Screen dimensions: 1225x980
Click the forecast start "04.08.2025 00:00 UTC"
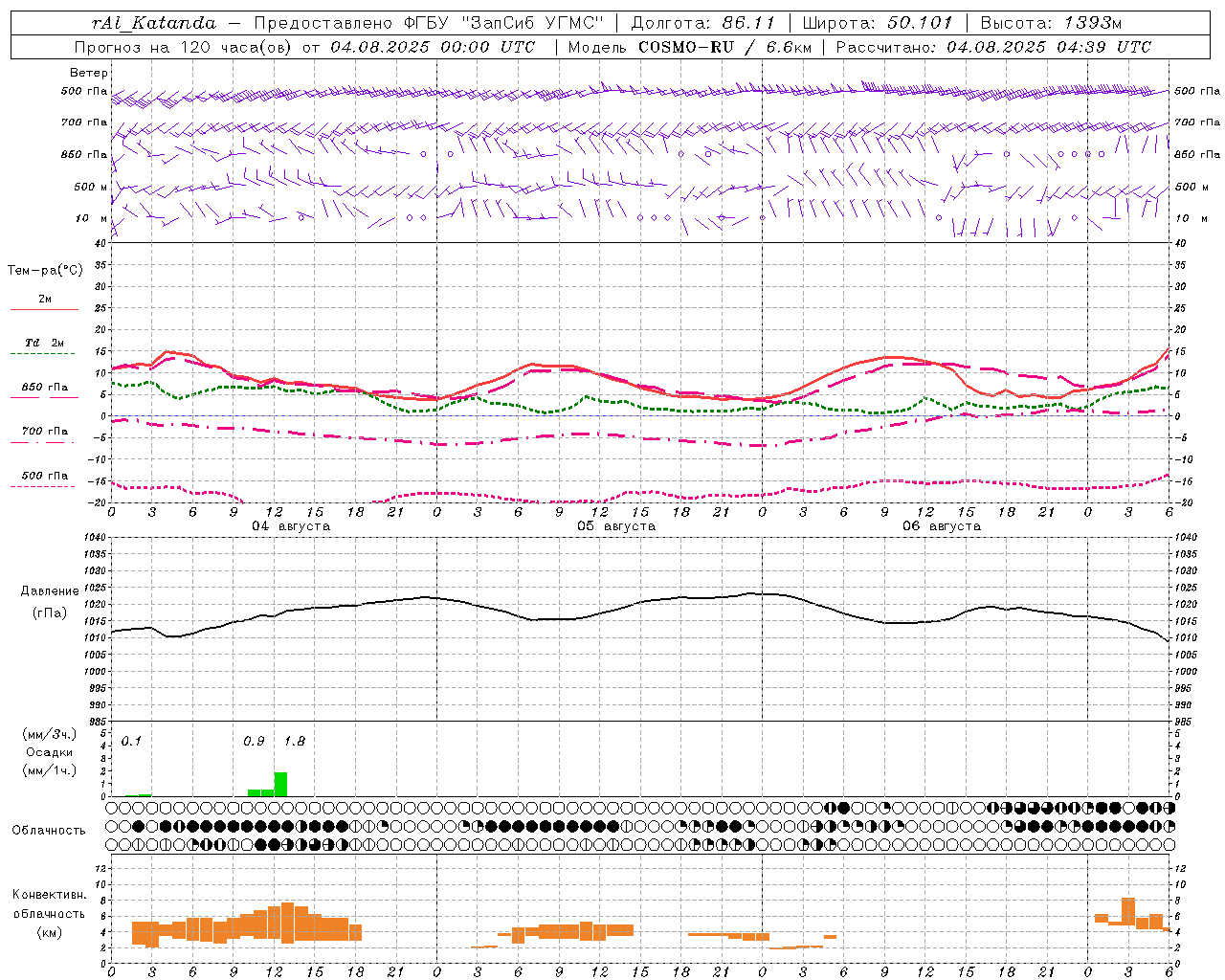click(433, 47)
